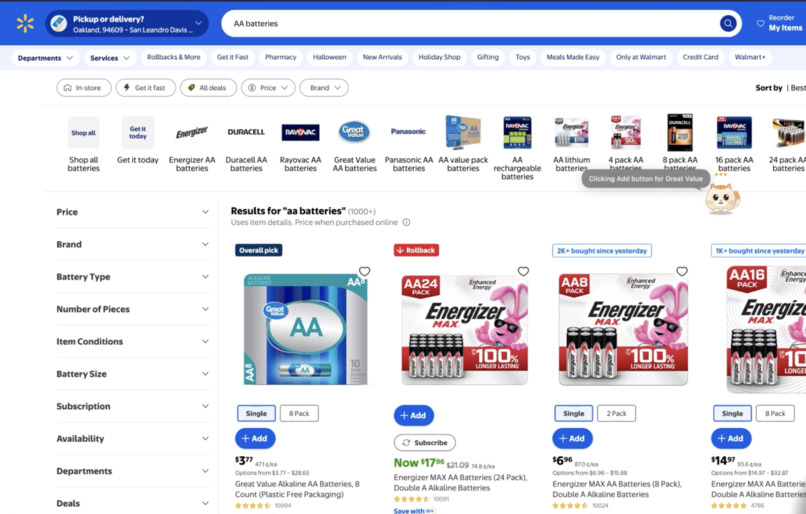Click the Shop all batteries tile
Screen dimensions: 806x514
point(83,144)
